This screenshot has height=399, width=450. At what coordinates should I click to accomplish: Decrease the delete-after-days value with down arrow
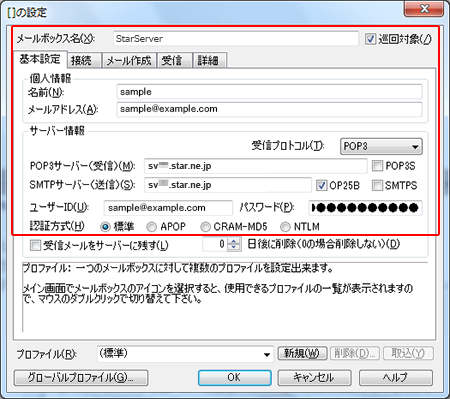tap(234, 248)
